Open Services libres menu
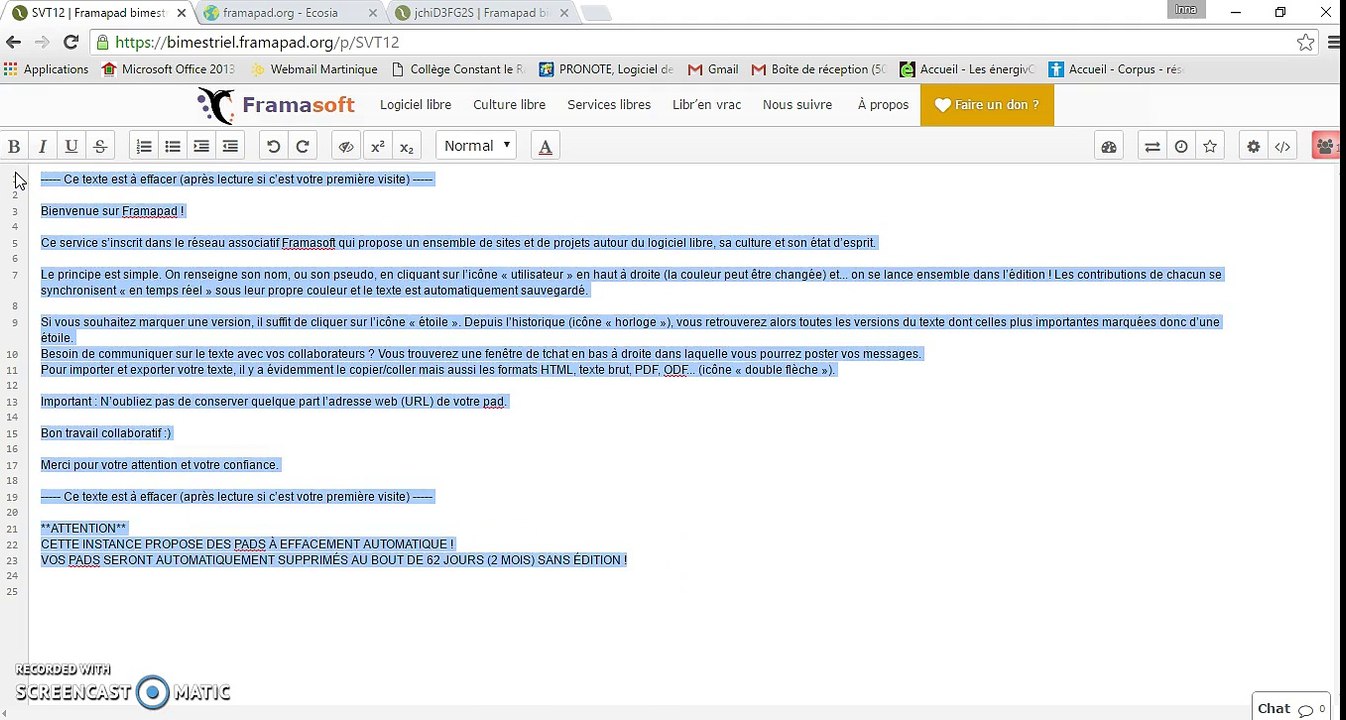The width and height of the screenshot is (1346, 720). coord(609,104)
